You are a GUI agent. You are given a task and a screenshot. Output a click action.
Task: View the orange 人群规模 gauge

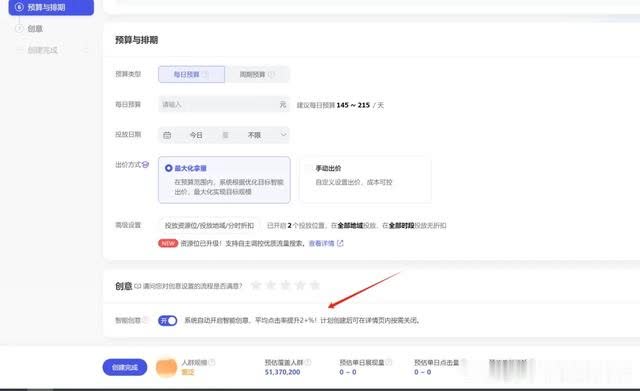(x=167, y=367)
